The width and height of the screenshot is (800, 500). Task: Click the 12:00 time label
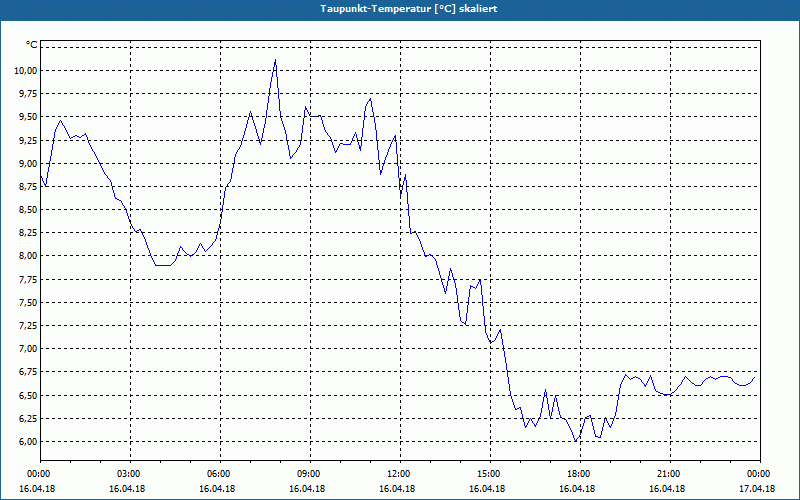(400, 474)
